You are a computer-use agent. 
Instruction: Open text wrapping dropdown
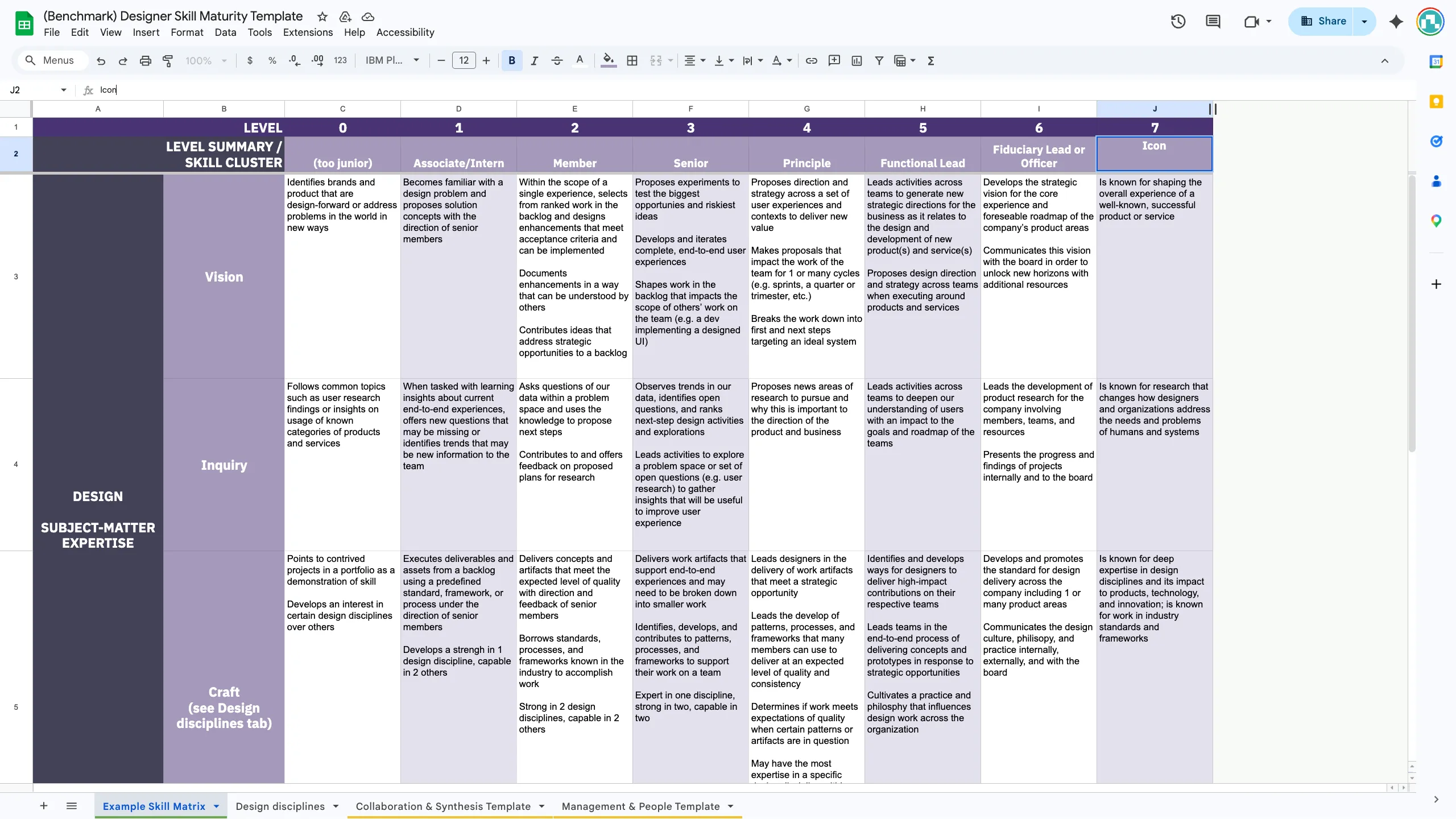752,61
